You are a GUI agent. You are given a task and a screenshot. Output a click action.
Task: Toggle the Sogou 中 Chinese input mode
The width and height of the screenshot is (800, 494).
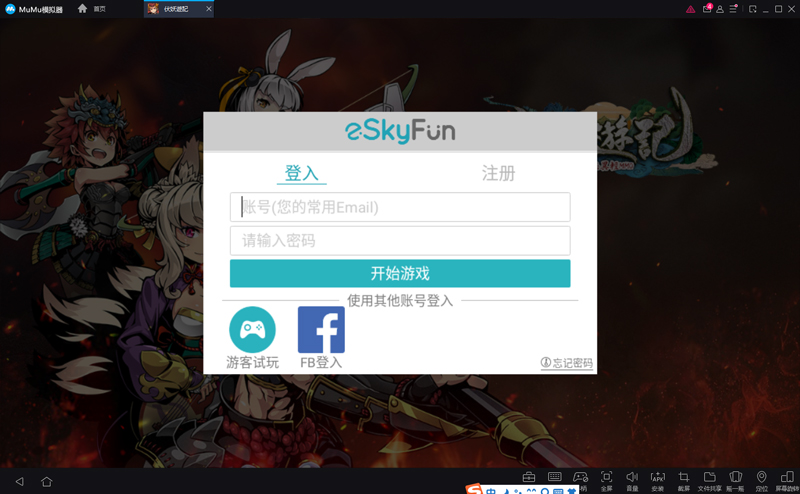pos(491,490)
